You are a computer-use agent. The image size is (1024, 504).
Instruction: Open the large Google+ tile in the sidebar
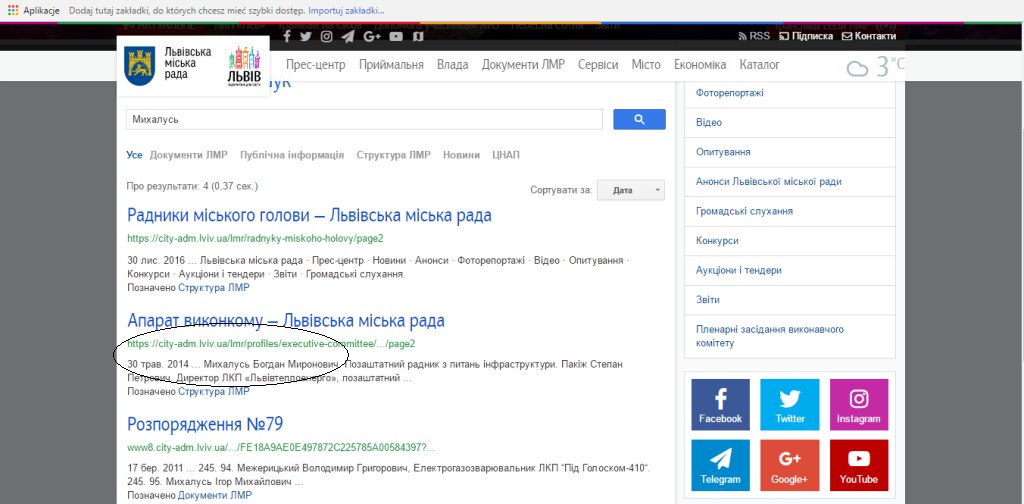coord(790,465)
